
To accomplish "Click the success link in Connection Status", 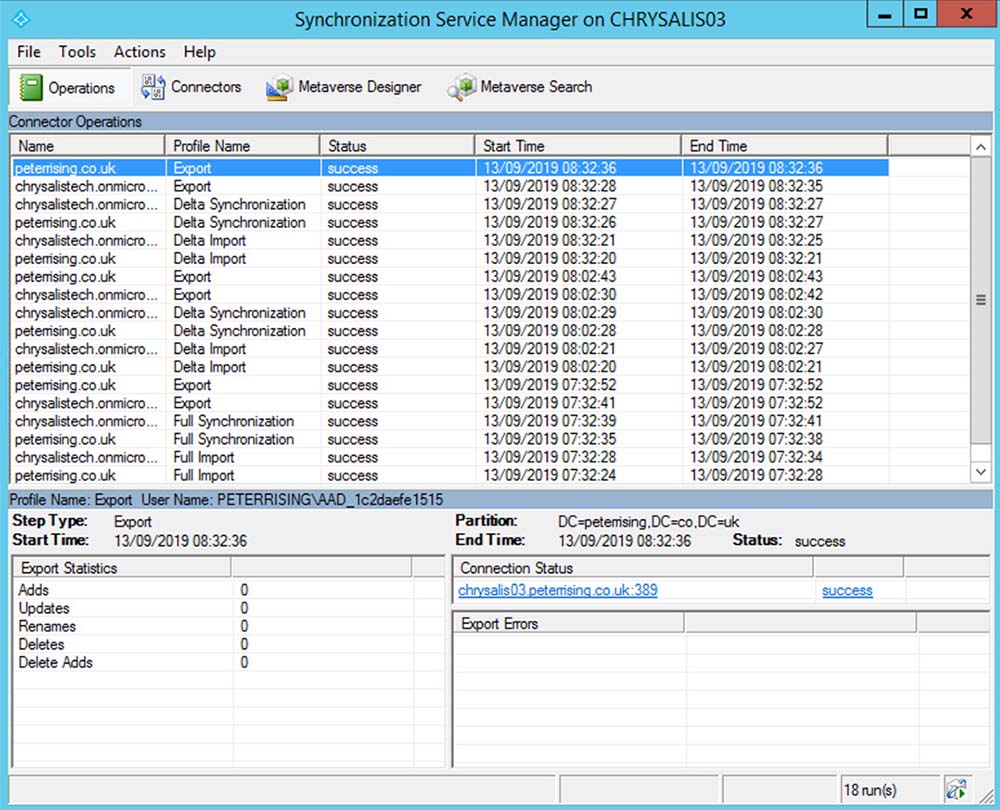I will pos(846,590).
